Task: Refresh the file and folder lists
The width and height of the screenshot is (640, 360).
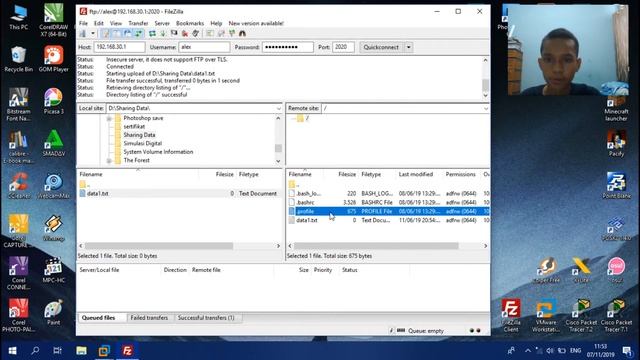Action: pyautogui.click(x=152, y=33)
